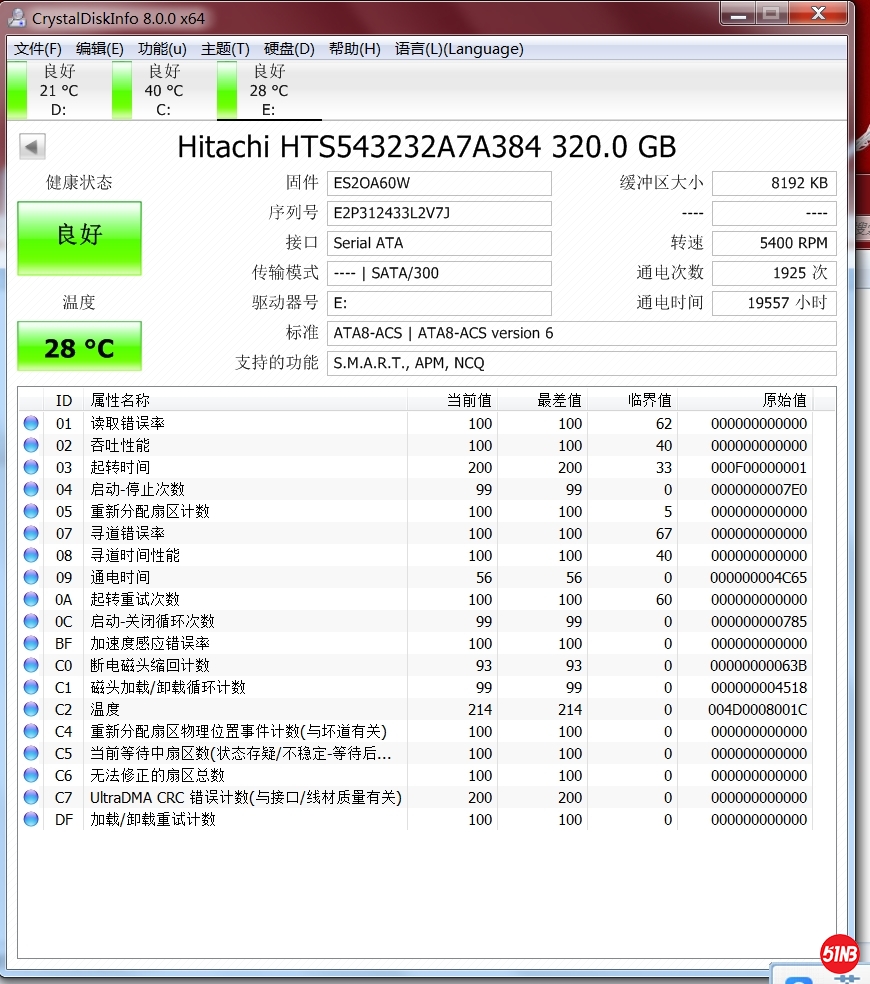Click the 原始值 column header
870x984 pixels.
pos(784,400)
